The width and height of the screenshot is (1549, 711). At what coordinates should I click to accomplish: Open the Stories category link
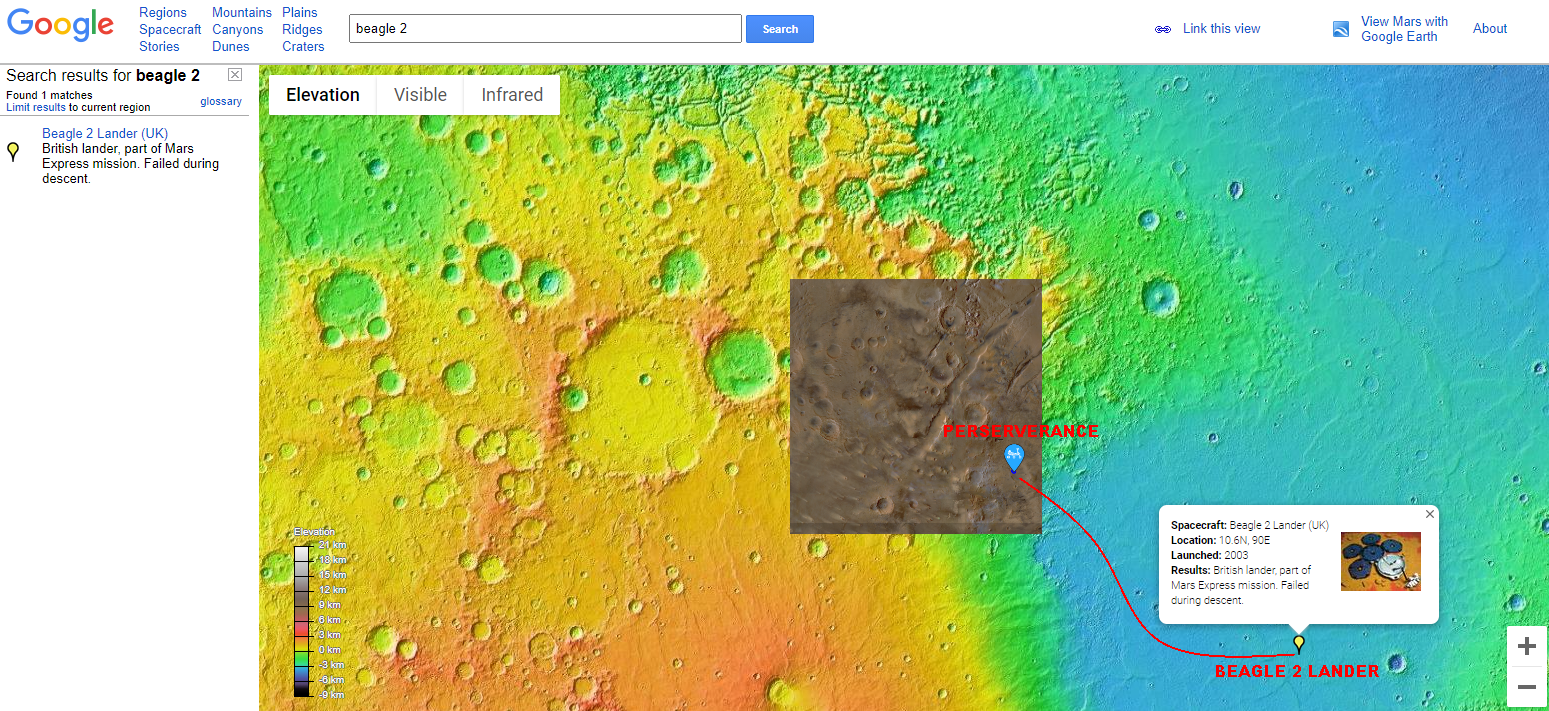pos(160,47)
